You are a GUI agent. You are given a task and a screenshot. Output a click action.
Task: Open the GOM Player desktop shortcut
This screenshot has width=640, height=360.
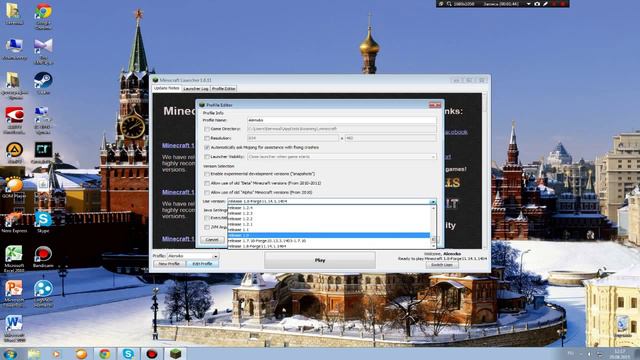click(x=14, y=187)
